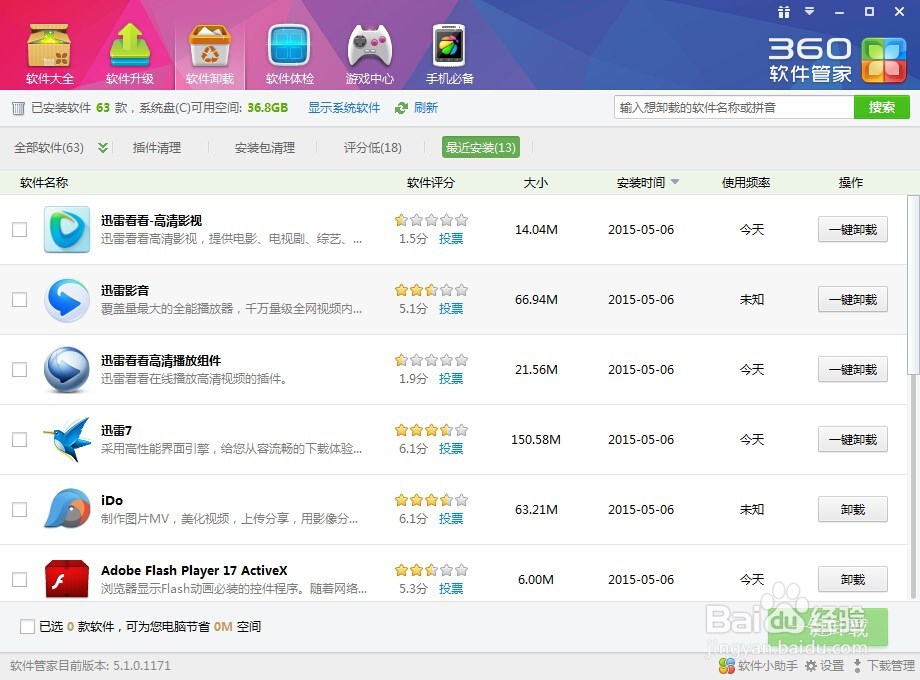Click the 迅雷7 hummingbird icon
Viewport: 920px width, 680px height.
[67, 439]
